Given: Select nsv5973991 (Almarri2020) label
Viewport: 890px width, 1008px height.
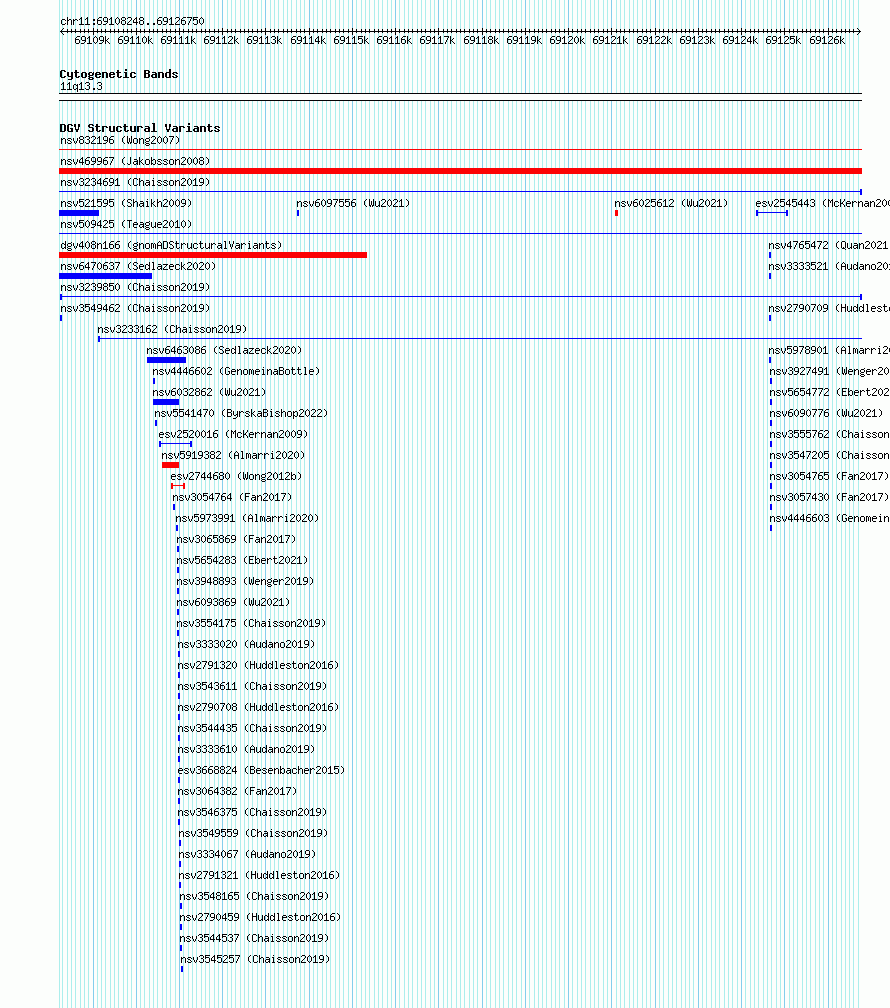Looking at the screenshot, I should 247,518.
